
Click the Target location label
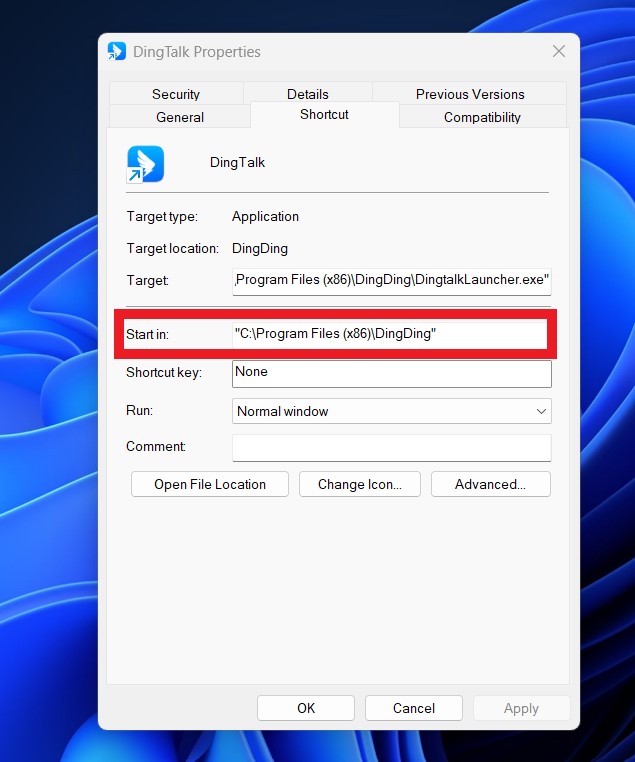[172, 248]
